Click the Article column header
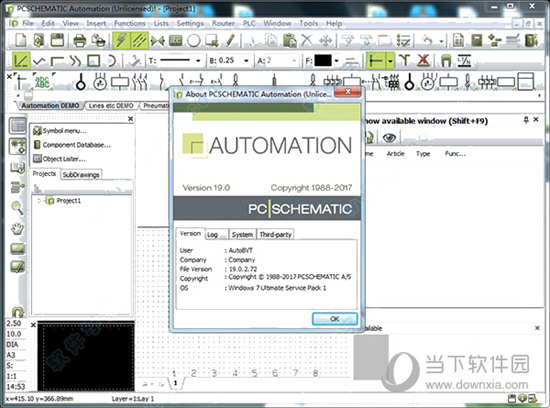Image resolution: width=550 pixels, height=408 pixels. coord(395,154)
